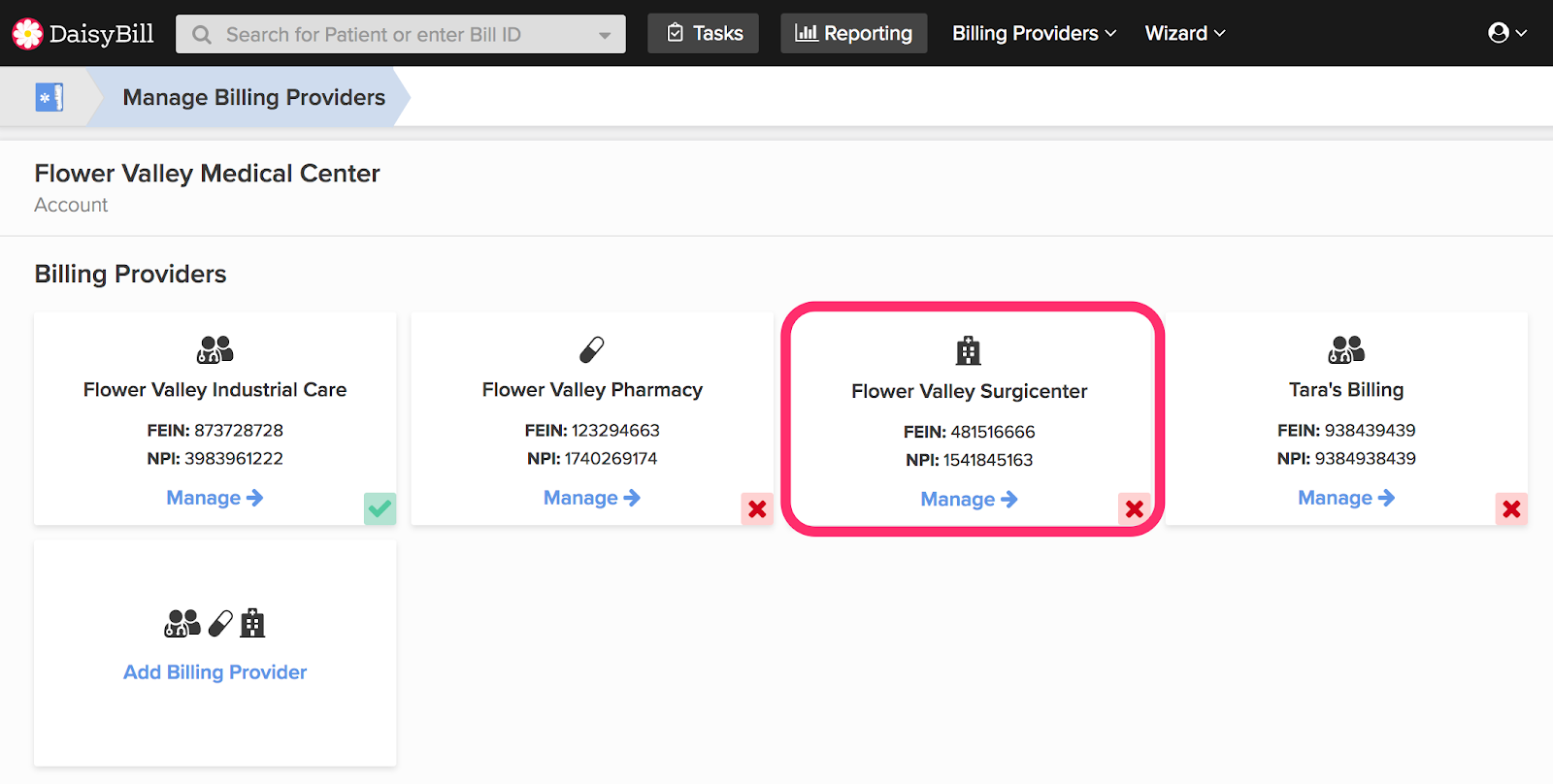1553x784 pixels.
Task: Toggle the red X on Flower Valley Surgicenter
Action: [1134, 508]
